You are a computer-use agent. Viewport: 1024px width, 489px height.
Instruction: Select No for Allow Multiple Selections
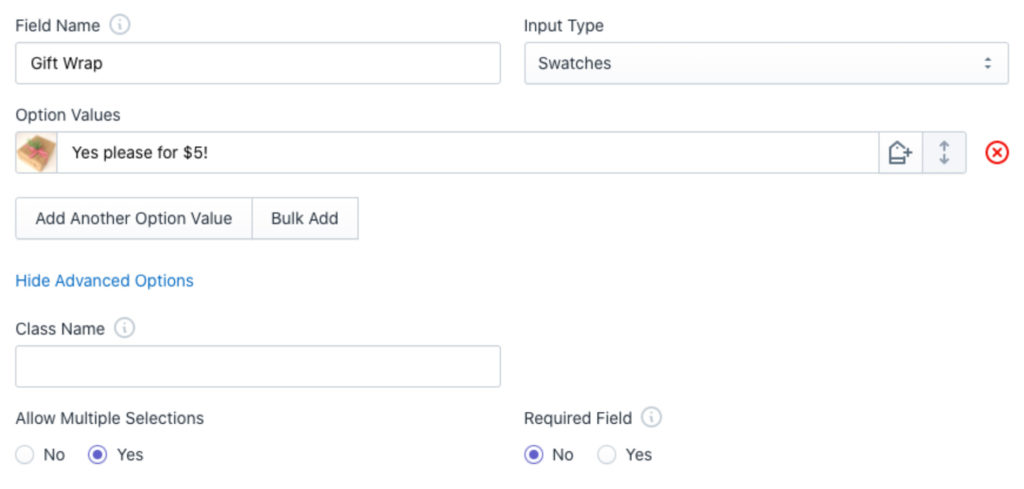25,455
